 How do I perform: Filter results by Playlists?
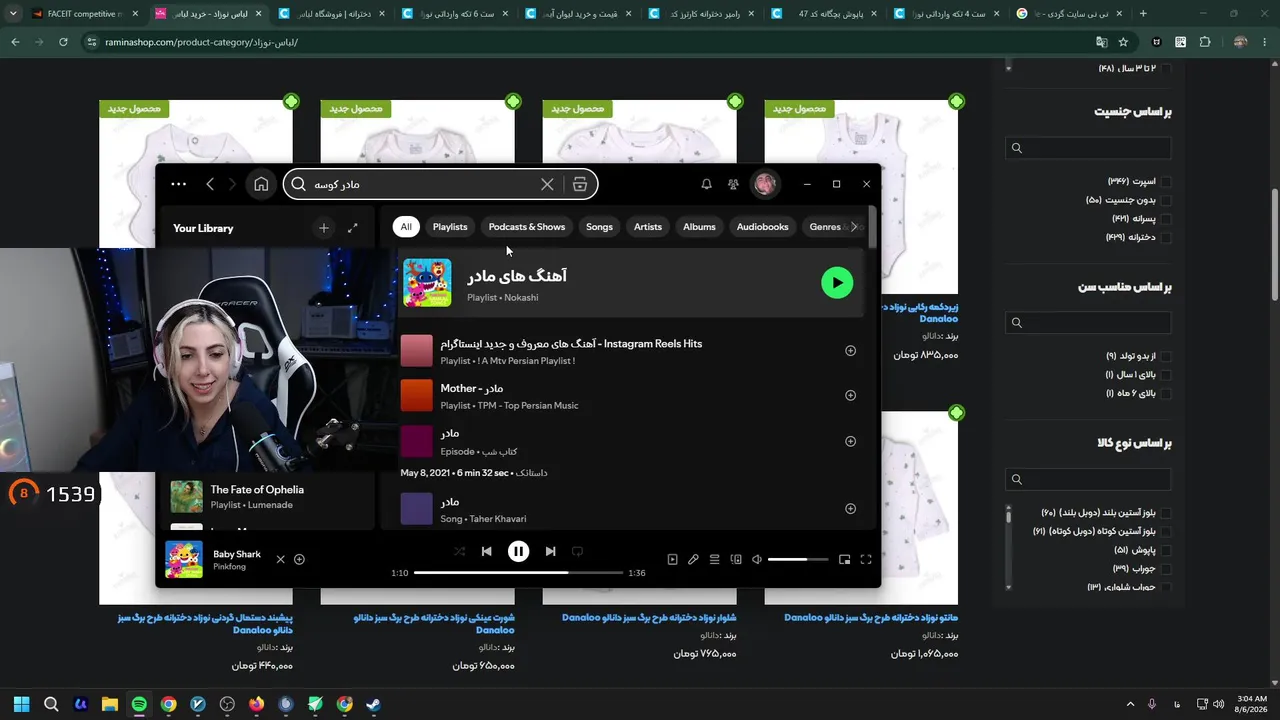[450, 227]
